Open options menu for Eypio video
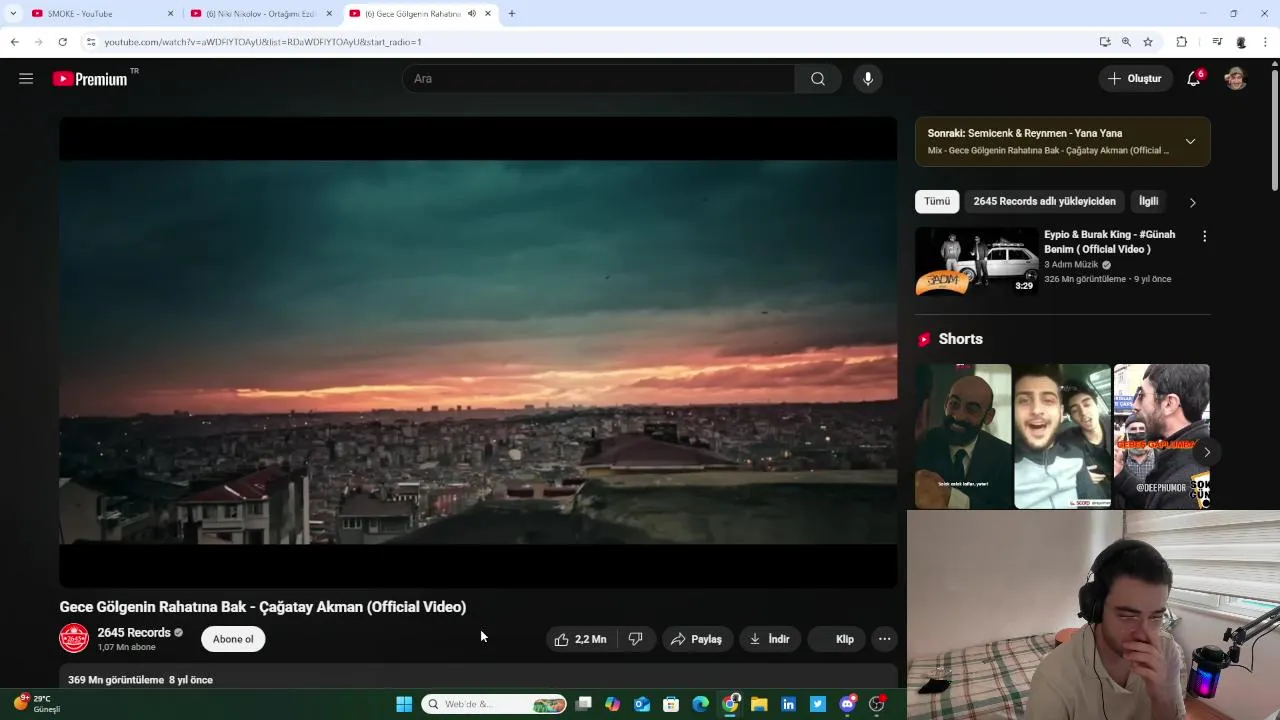The height and width of the screenshot is (720, 1280). pyautogui.click(x=1204, y=237)
